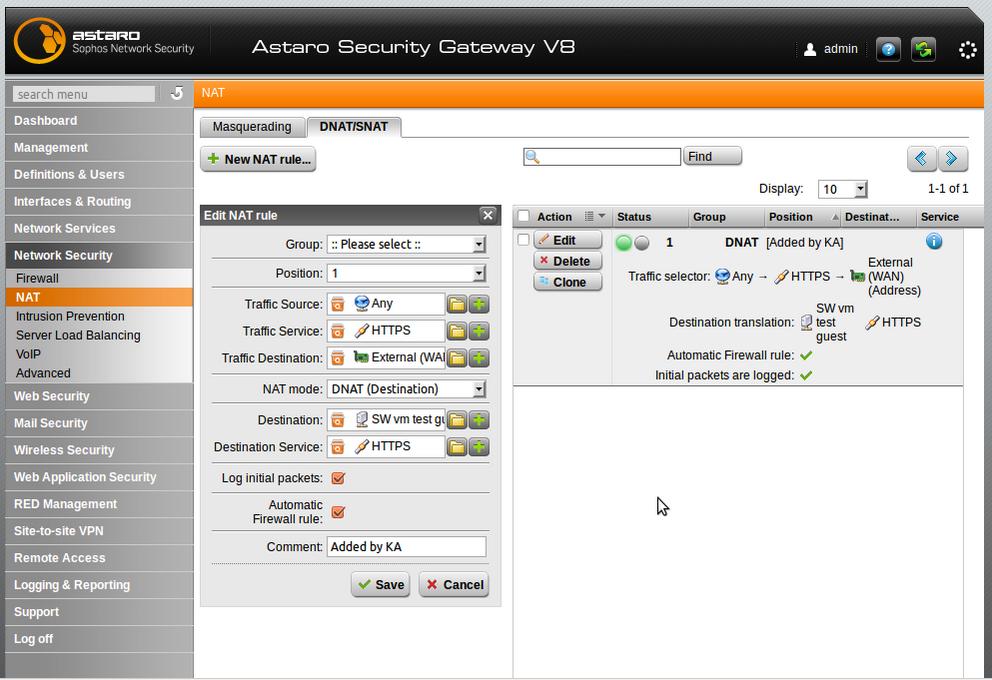Click Edit for DNAT rule 1

[x=567, y=240]
